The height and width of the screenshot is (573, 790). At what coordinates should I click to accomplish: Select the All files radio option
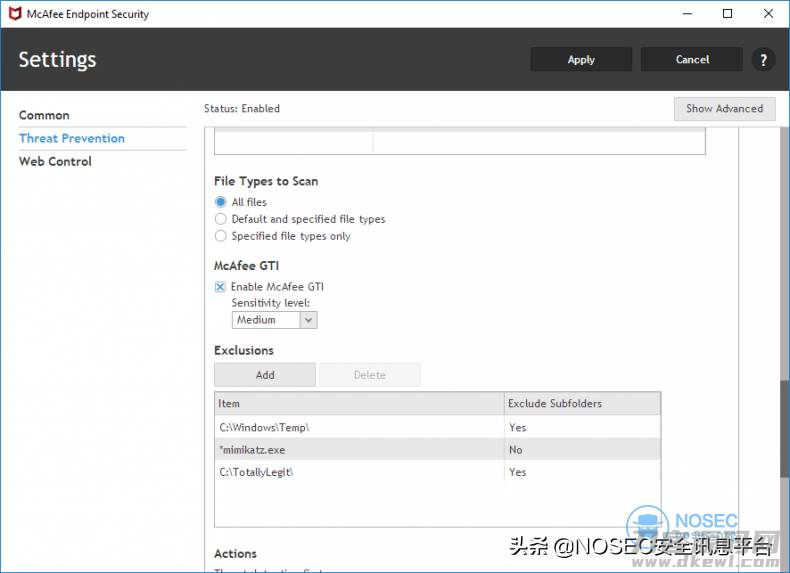click(x=221, y=202)
